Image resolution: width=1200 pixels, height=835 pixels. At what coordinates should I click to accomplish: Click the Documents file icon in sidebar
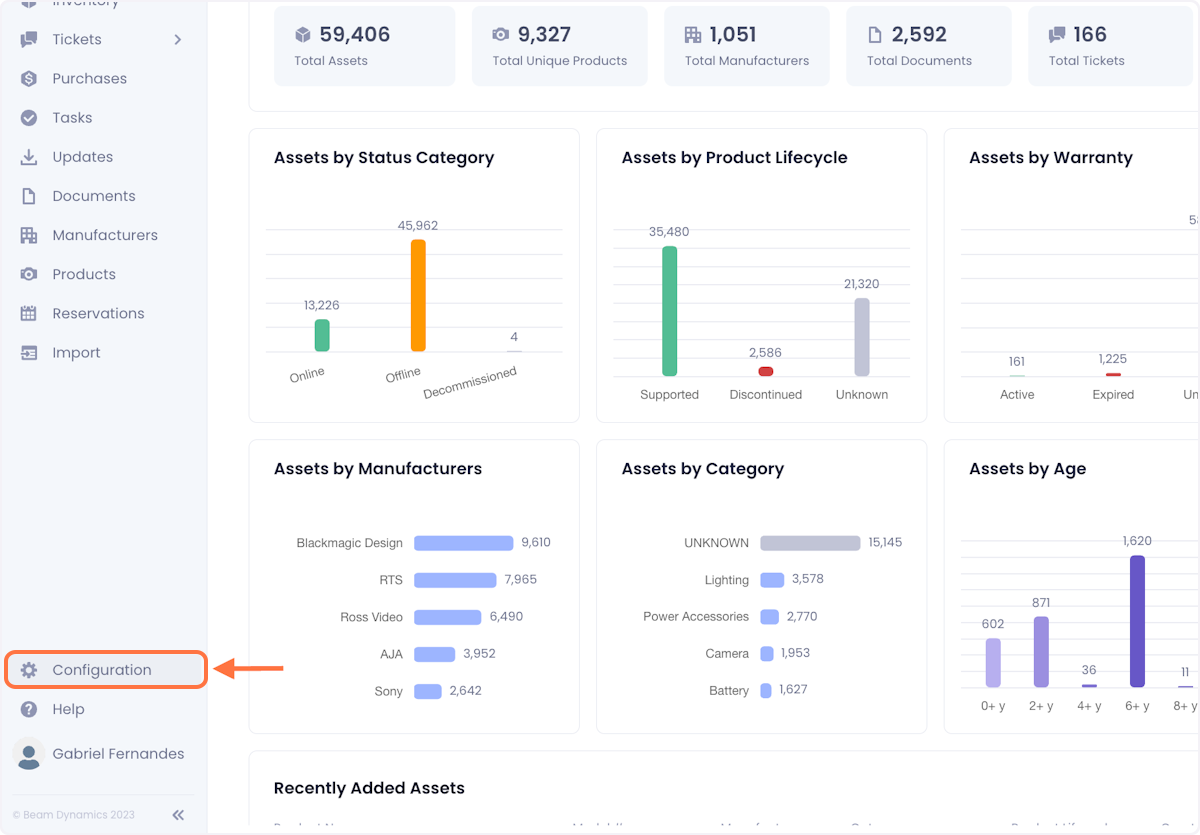(29, 196)
